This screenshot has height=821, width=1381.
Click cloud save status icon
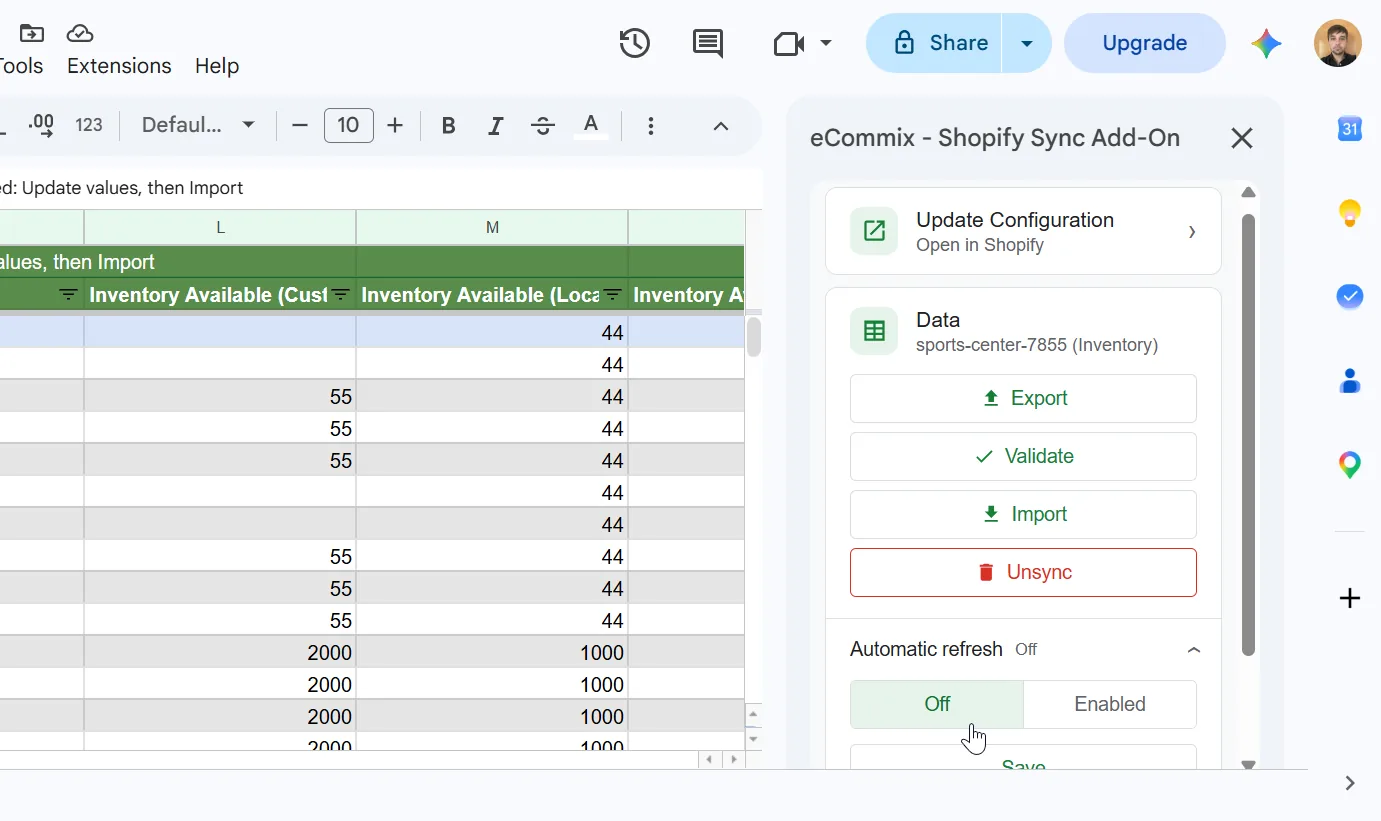[80, 33]
